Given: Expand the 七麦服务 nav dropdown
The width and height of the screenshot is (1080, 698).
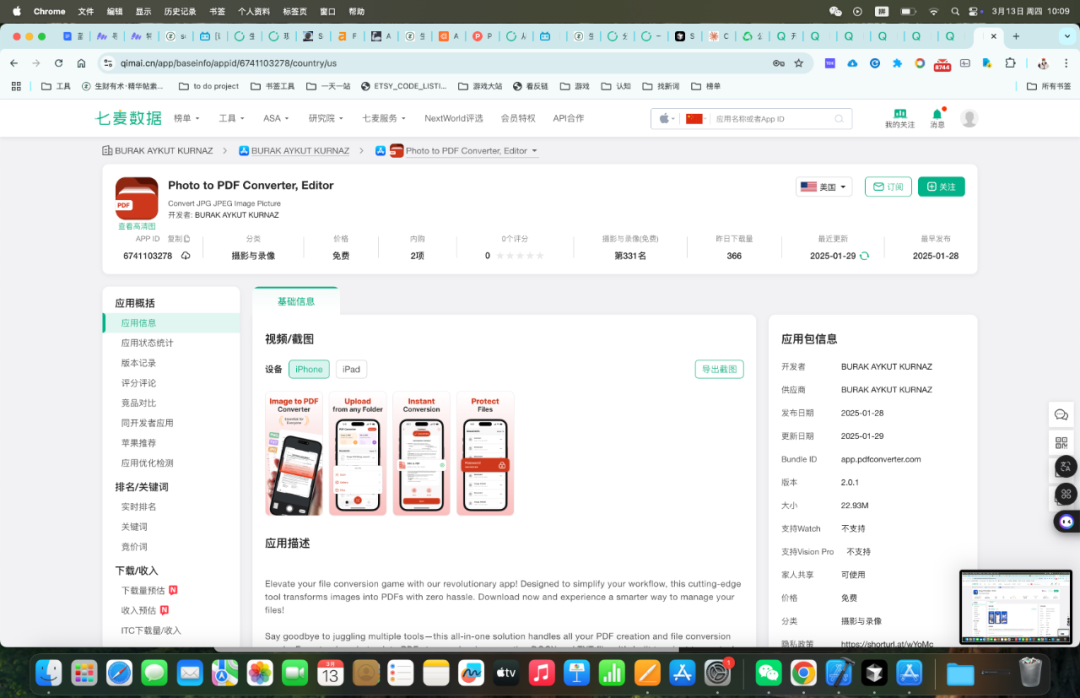Looking at the screenshot, I should (x=384, y=118).
